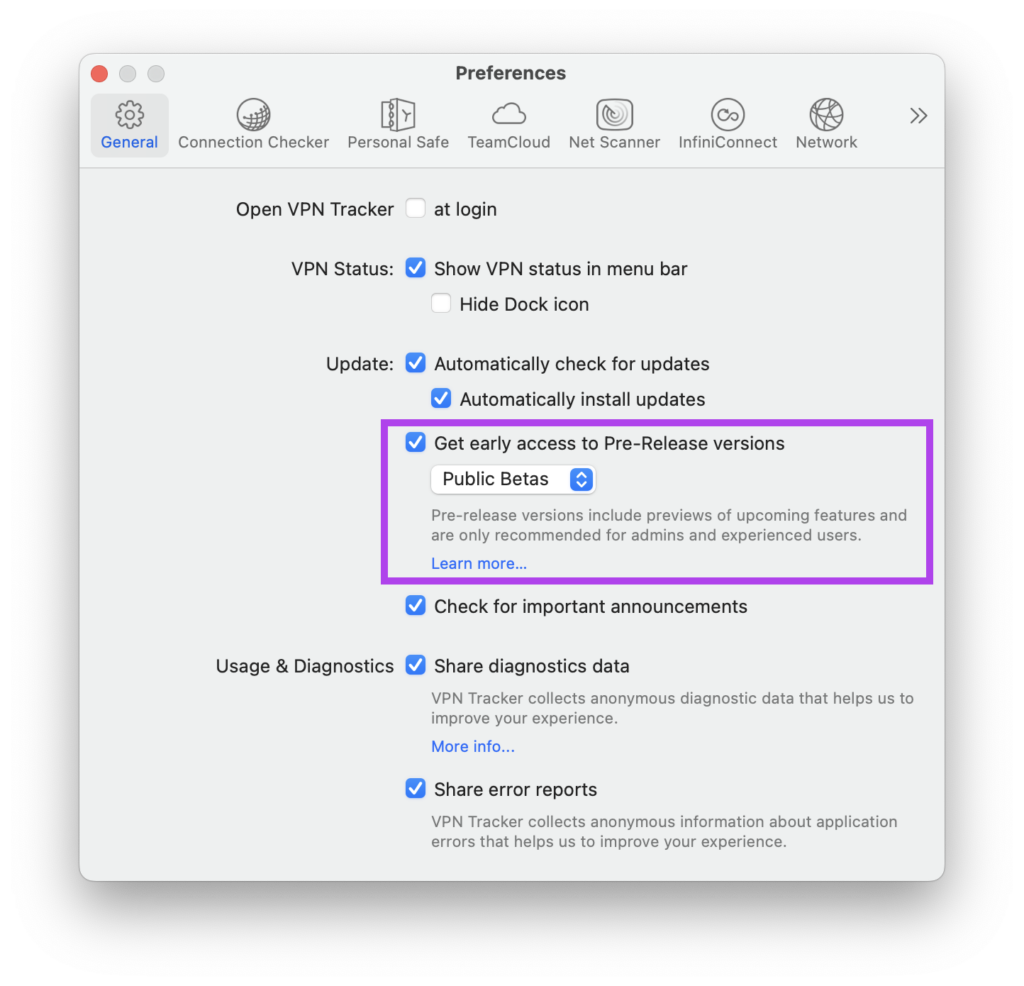Screen dimensions: 1024x986
Task: Open the General preferences gear icon
Action: [129, 115]
